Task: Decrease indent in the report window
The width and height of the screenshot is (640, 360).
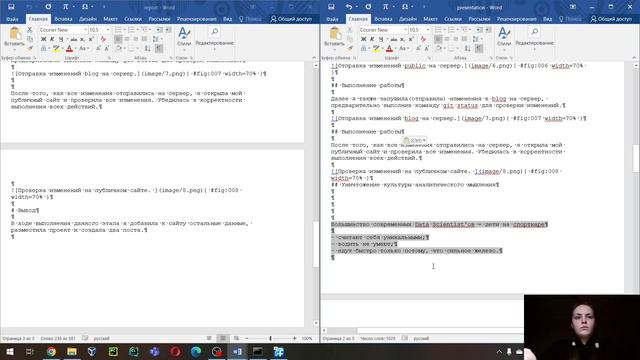Action: tap(159, 30)
